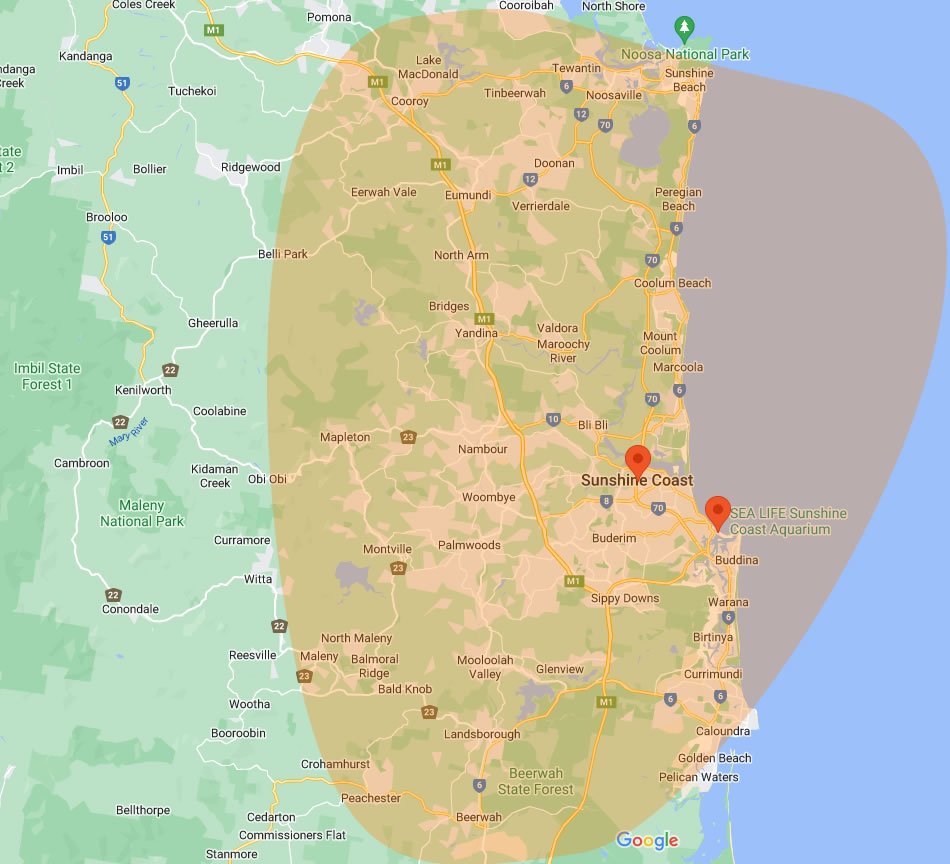Click the "Palmwoods" label
Viewport: 950px width, 864px height.
coord(469,545)
